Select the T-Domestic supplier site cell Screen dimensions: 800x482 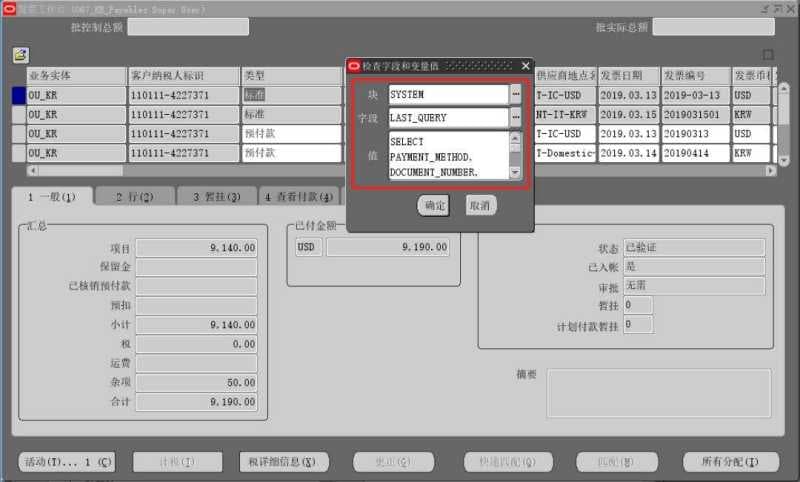(565, 154)
